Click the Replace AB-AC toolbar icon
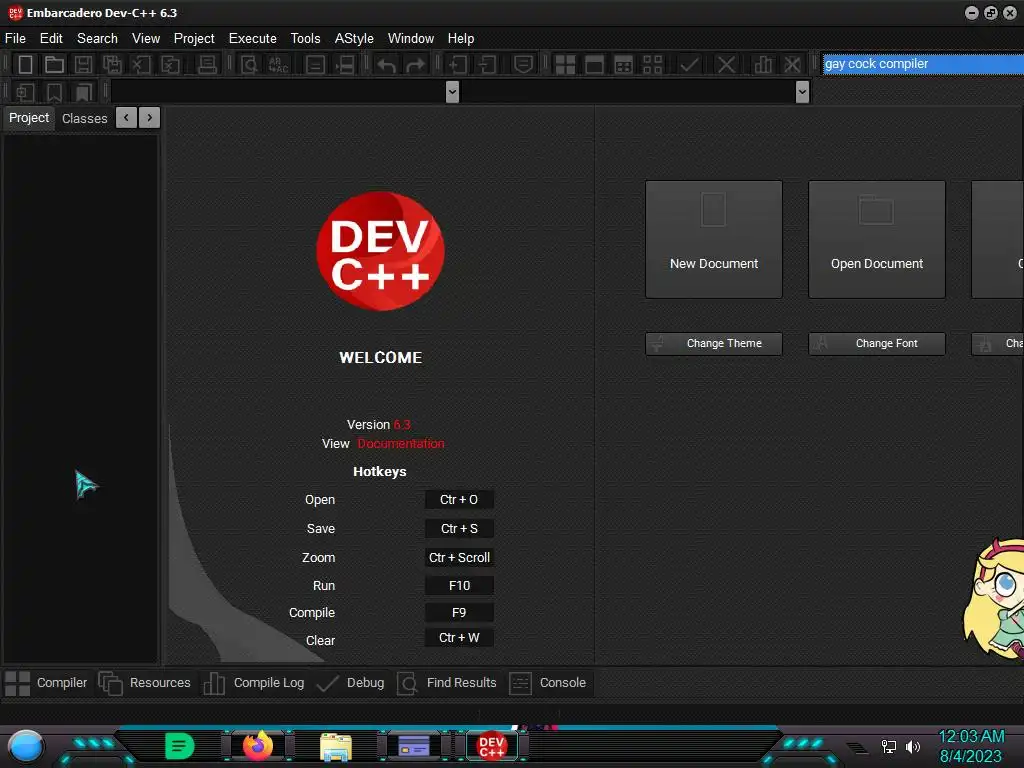 (x=278, y=64)
